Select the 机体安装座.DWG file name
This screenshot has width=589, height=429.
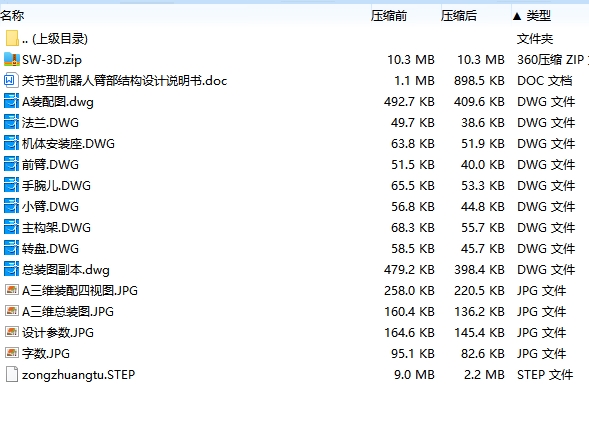[68, 144]
